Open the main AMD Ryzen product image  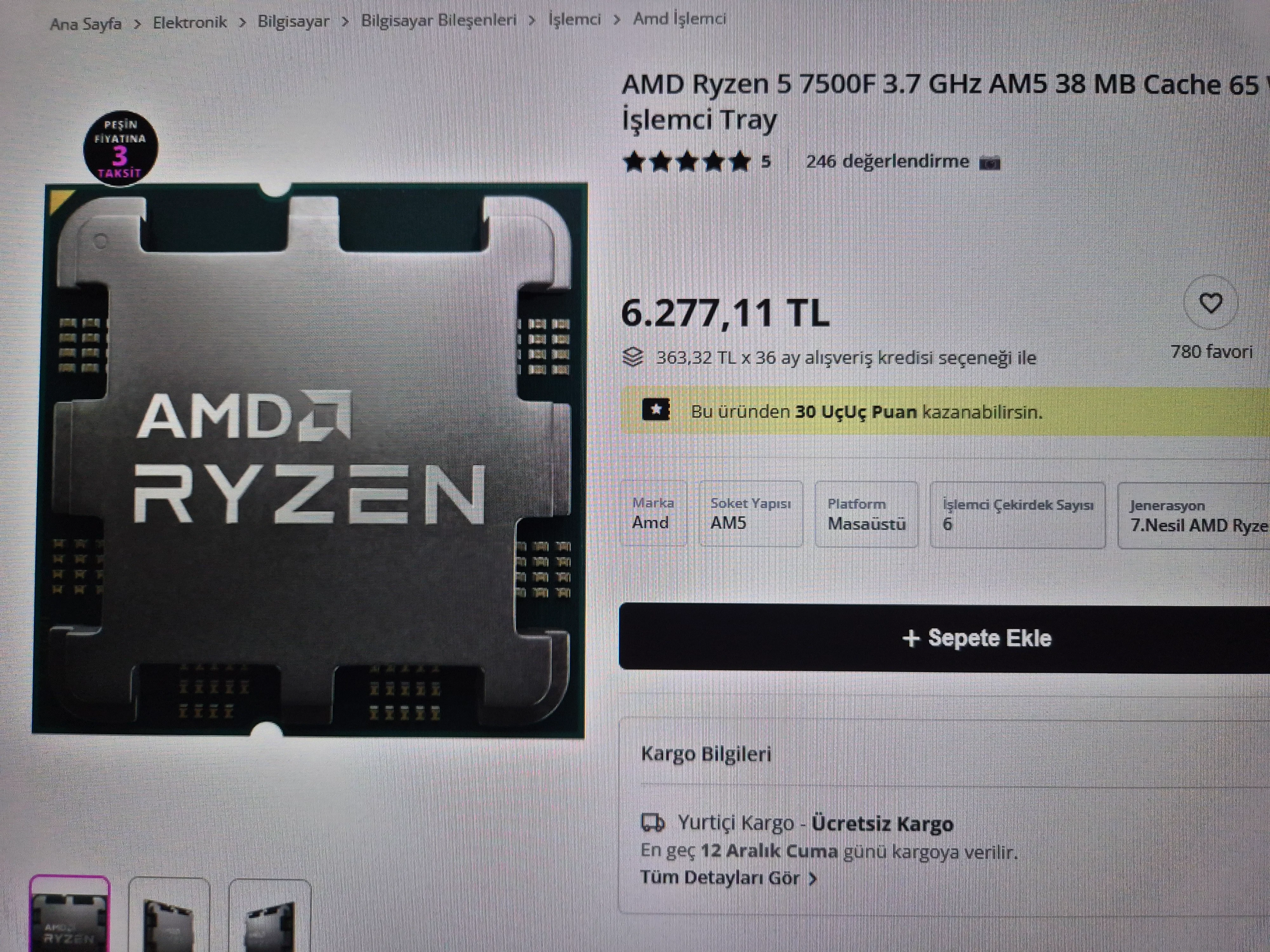point(310,459)
